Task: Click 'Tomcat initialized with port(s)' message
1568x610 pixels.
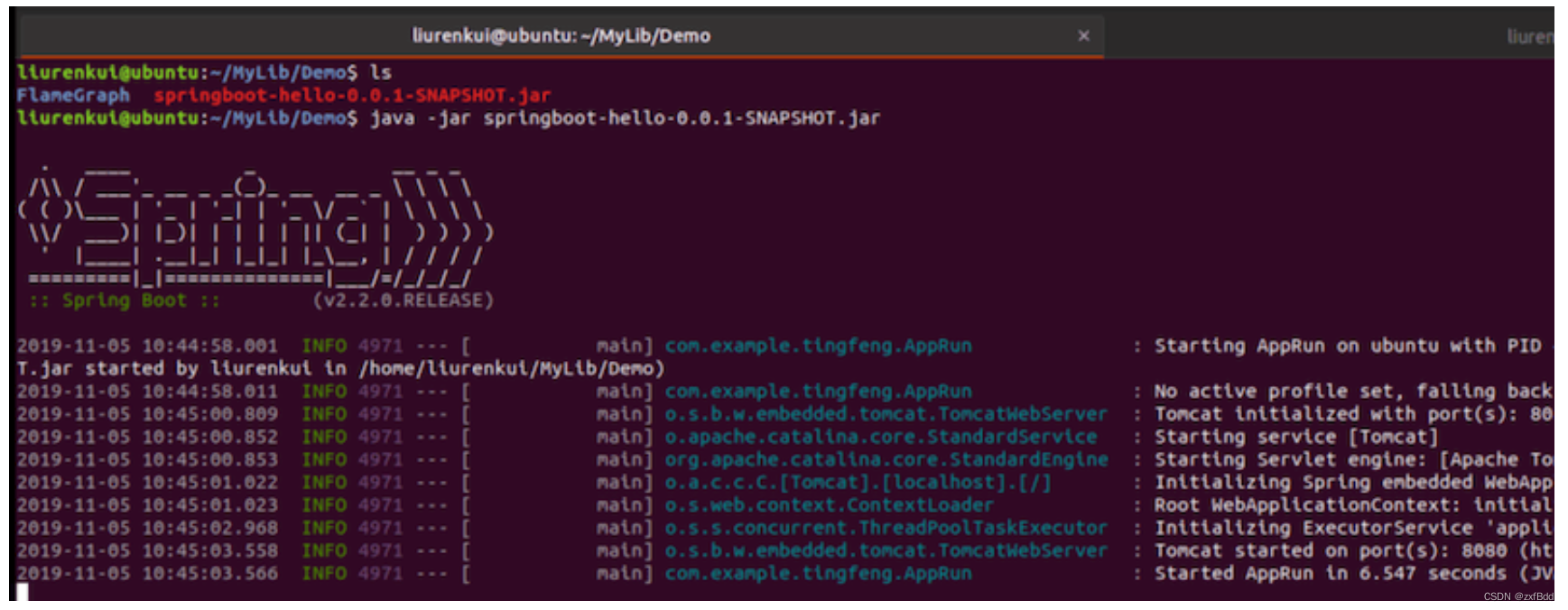Action: tap(1352, 414)
